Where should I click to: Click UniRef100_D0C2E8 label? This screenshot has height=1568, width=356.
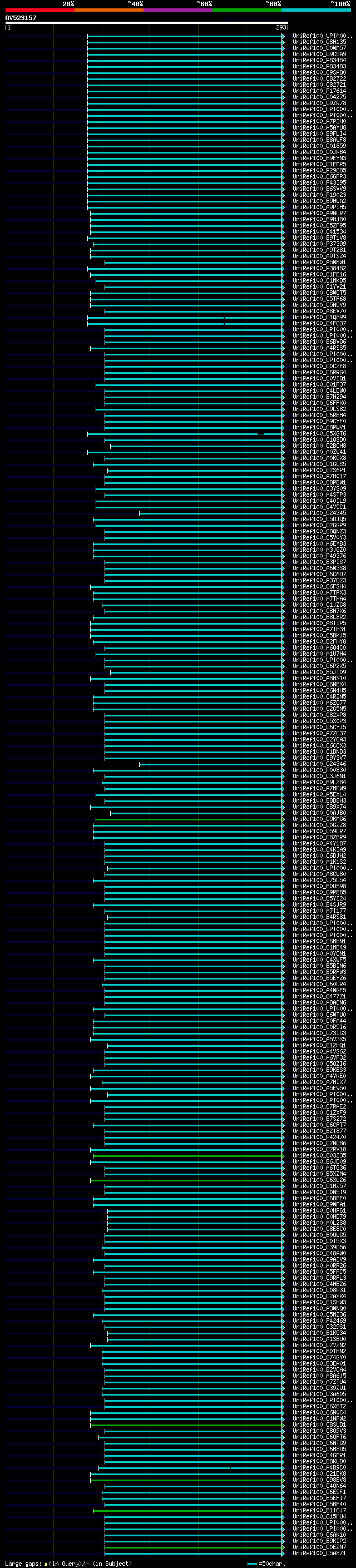click(319, 367)
